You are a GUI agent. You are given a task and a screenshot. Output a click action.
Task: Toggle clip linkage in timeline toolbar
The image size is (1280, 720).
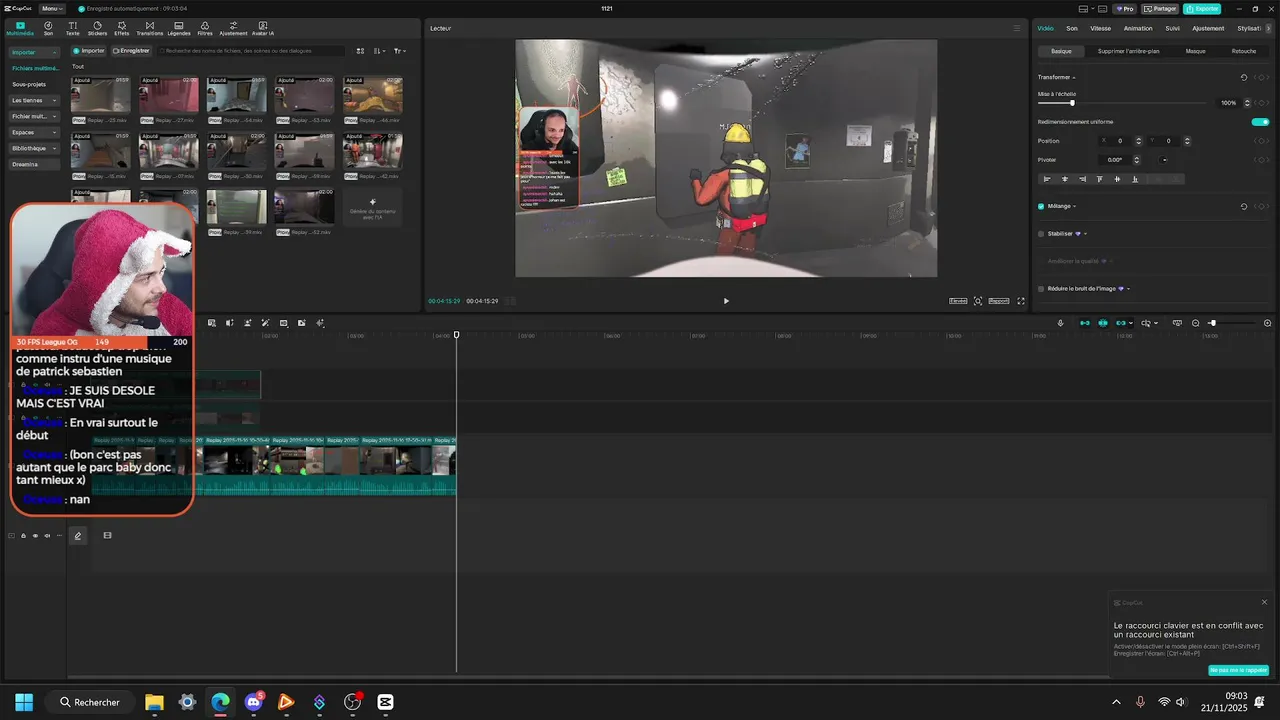[x=1121, y=323]
